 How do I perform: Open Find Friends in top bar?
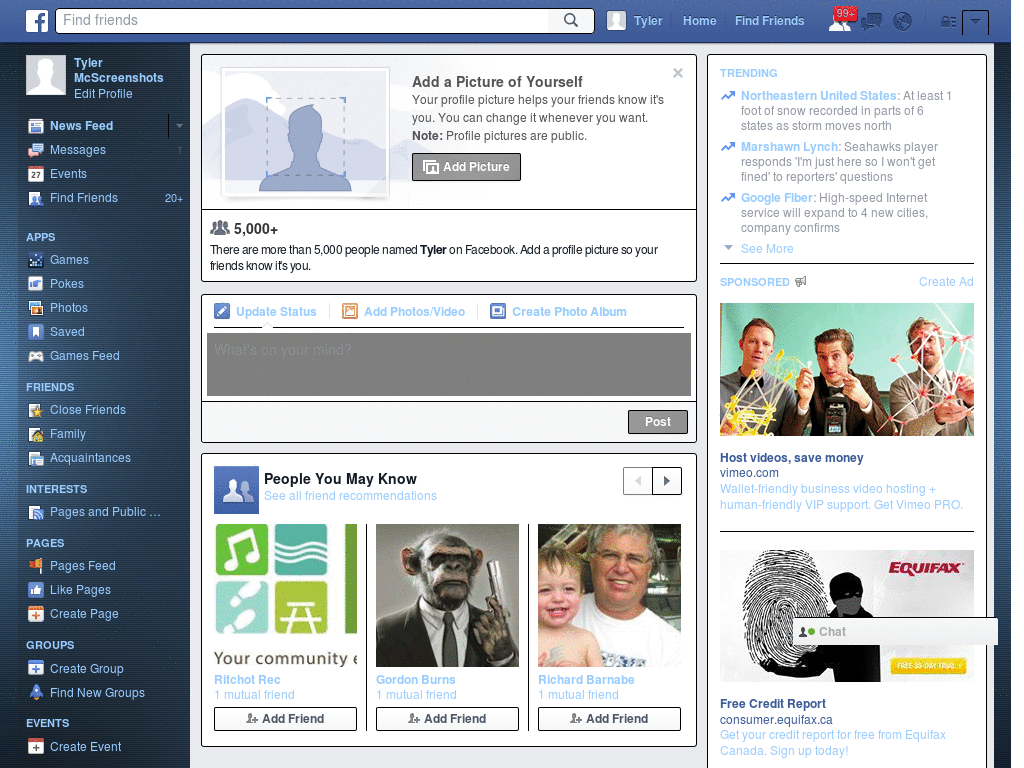(769, 21)
